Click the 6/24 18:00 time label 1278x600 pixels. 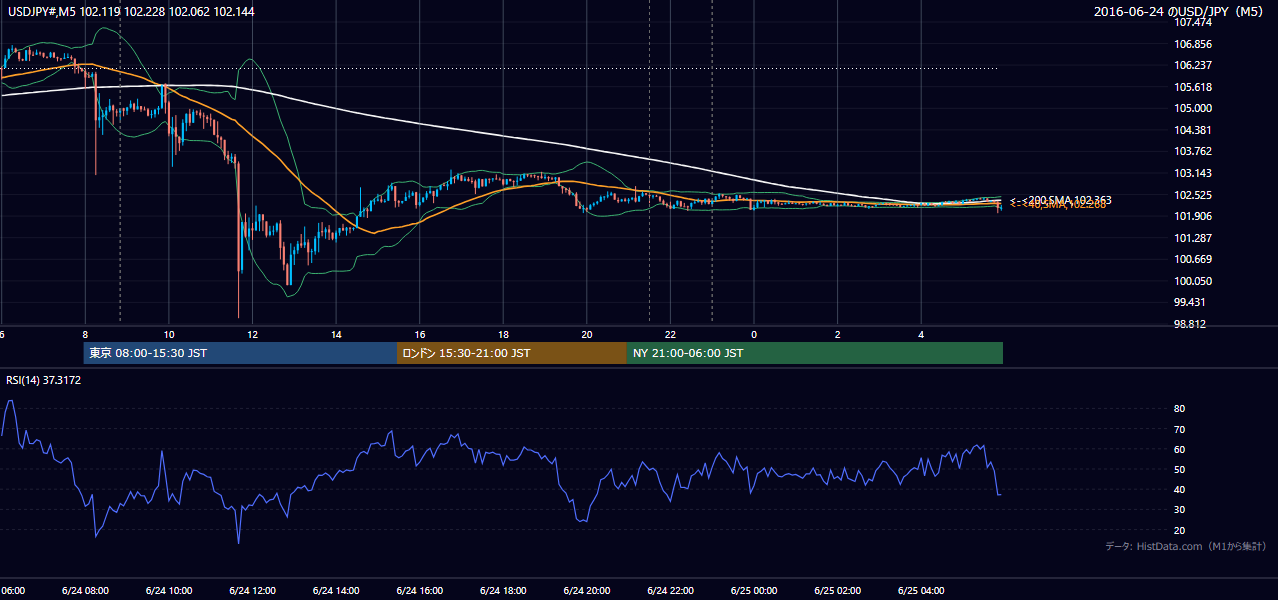[503, 590]
